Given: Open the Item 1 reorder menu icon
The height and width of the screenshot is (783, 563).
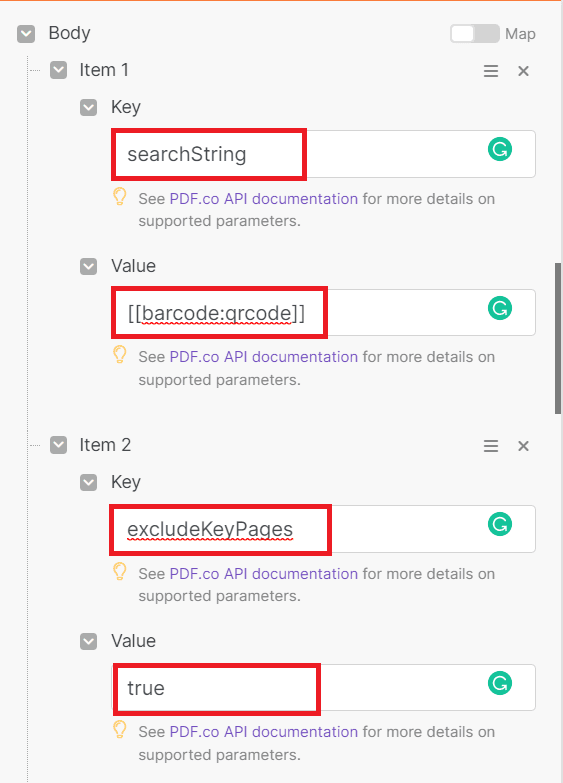Looking at the screenshot, I should click(x=491, y=71).
